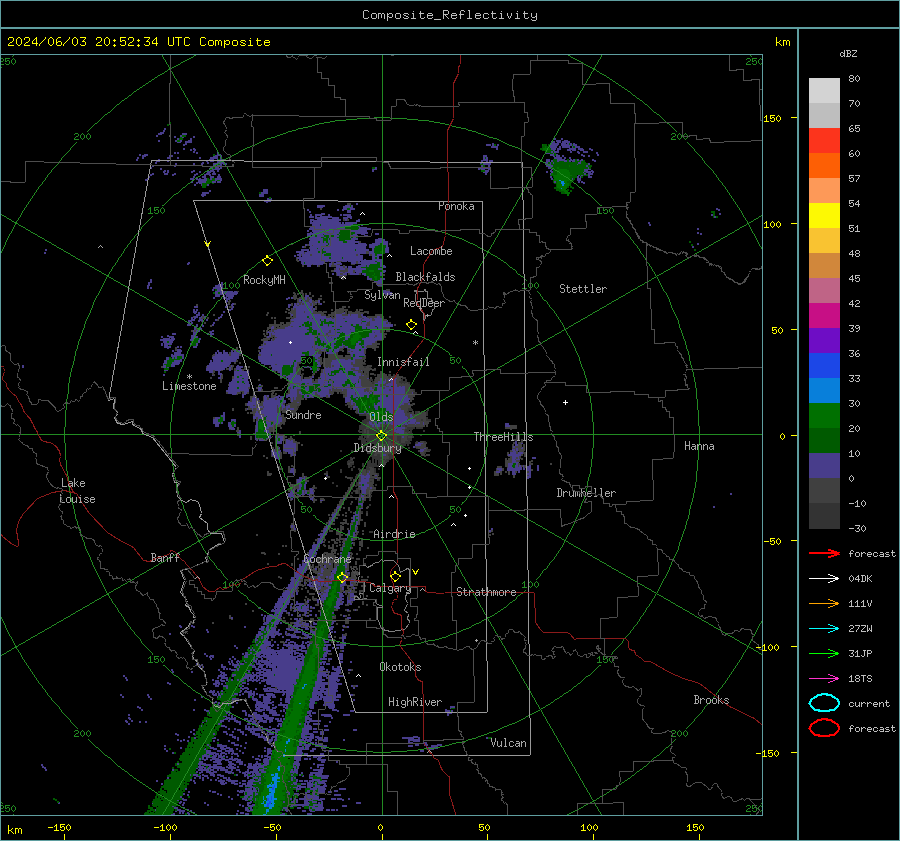Click the Olds town label

[381, 416]
